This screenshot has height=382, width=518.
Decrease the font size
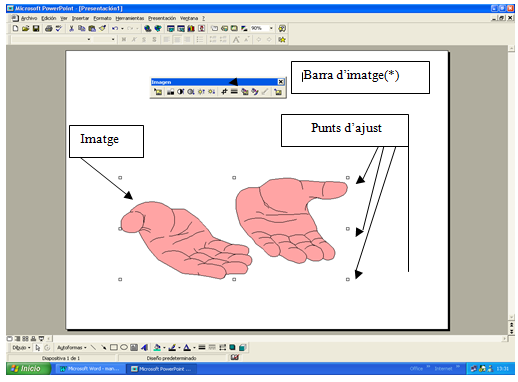point(247,40)
